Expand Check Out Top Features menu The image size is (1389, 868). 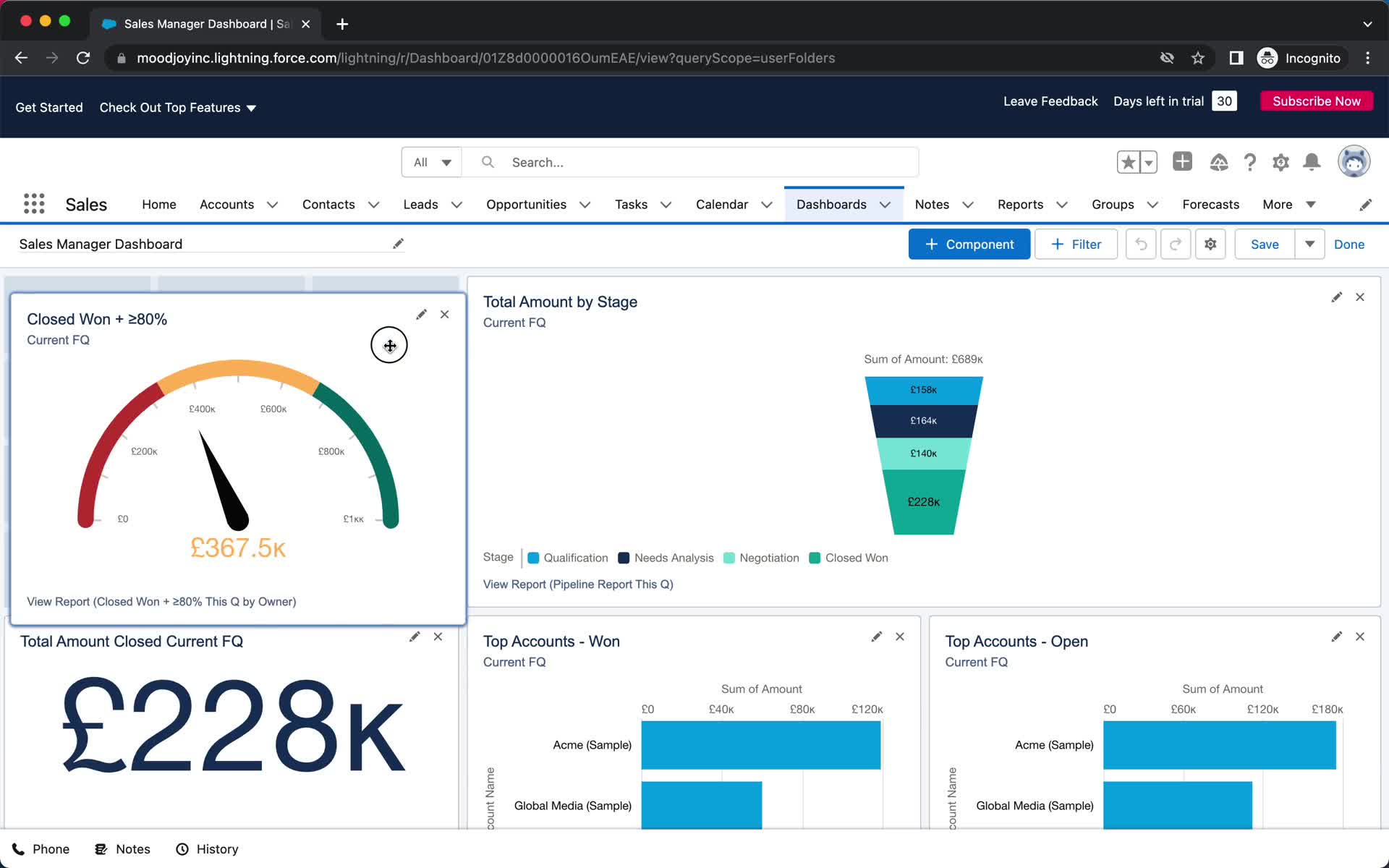coord(178,108)
